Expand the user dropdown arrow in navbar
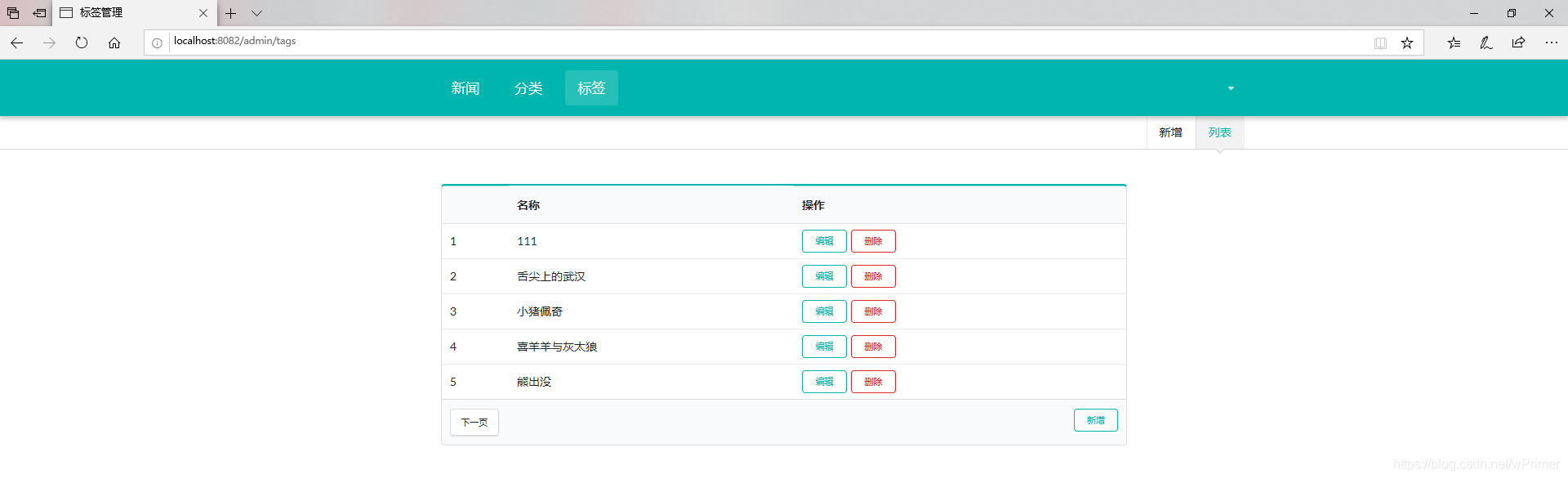1568x479 pixels. (1231, 88)
